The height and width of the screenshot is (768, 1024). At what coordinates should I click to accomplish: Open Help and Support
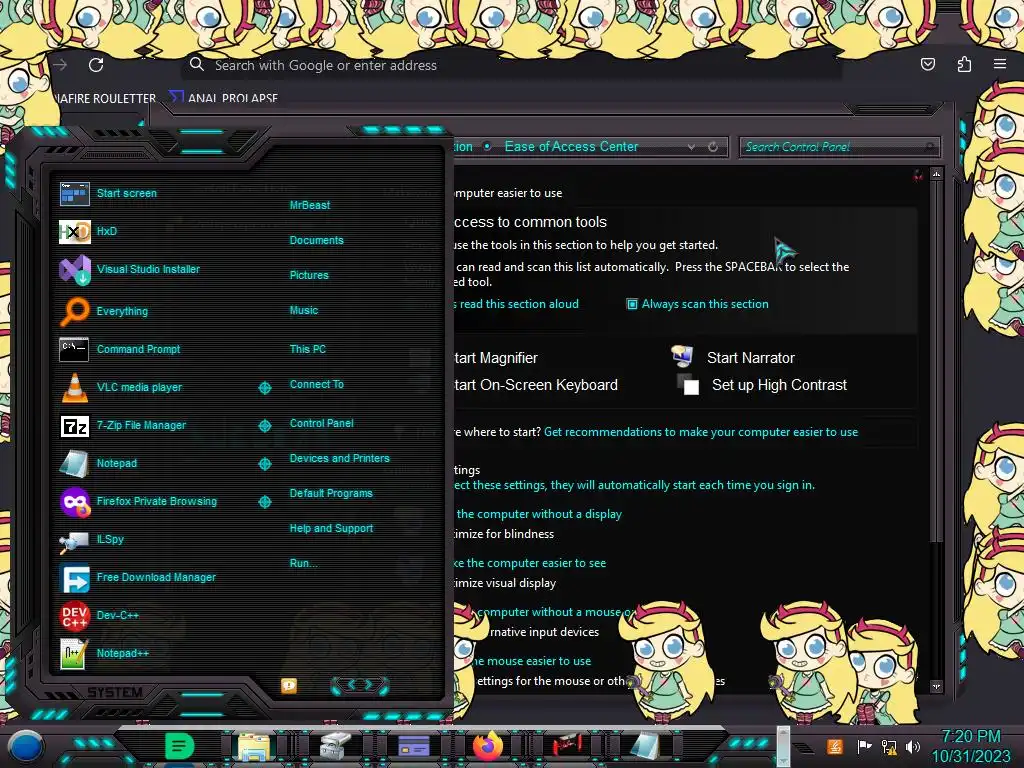coord(331,528)
